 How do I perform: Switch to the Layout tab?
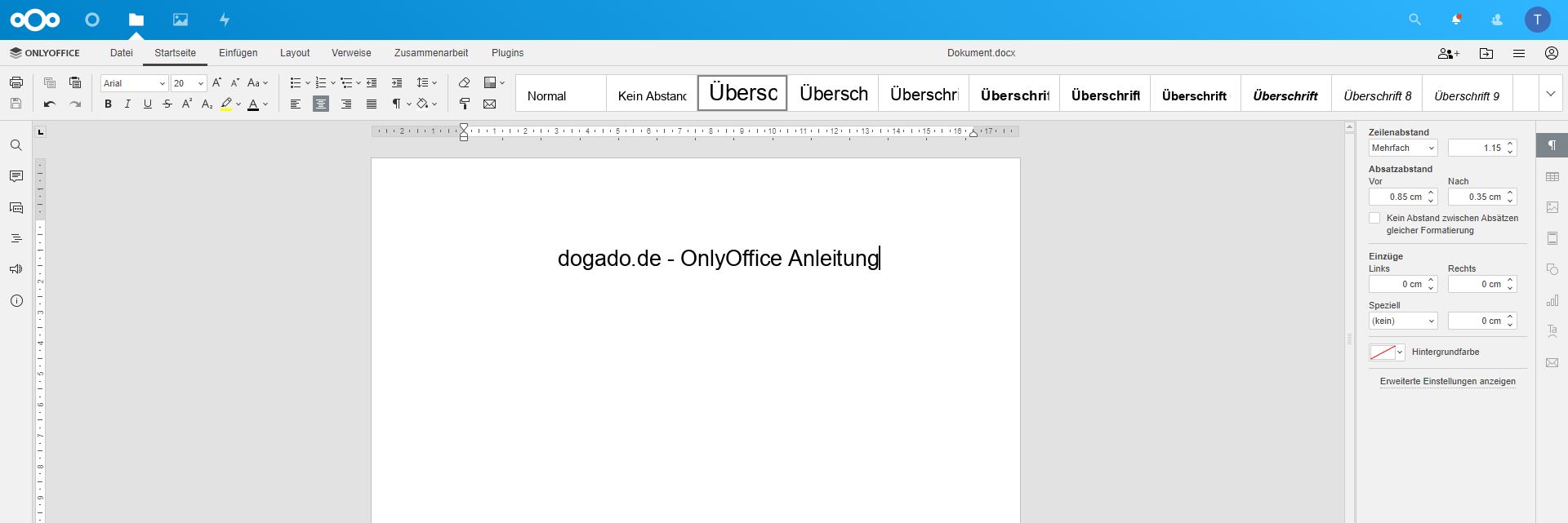pyautogui.click(x=295, y=53)
